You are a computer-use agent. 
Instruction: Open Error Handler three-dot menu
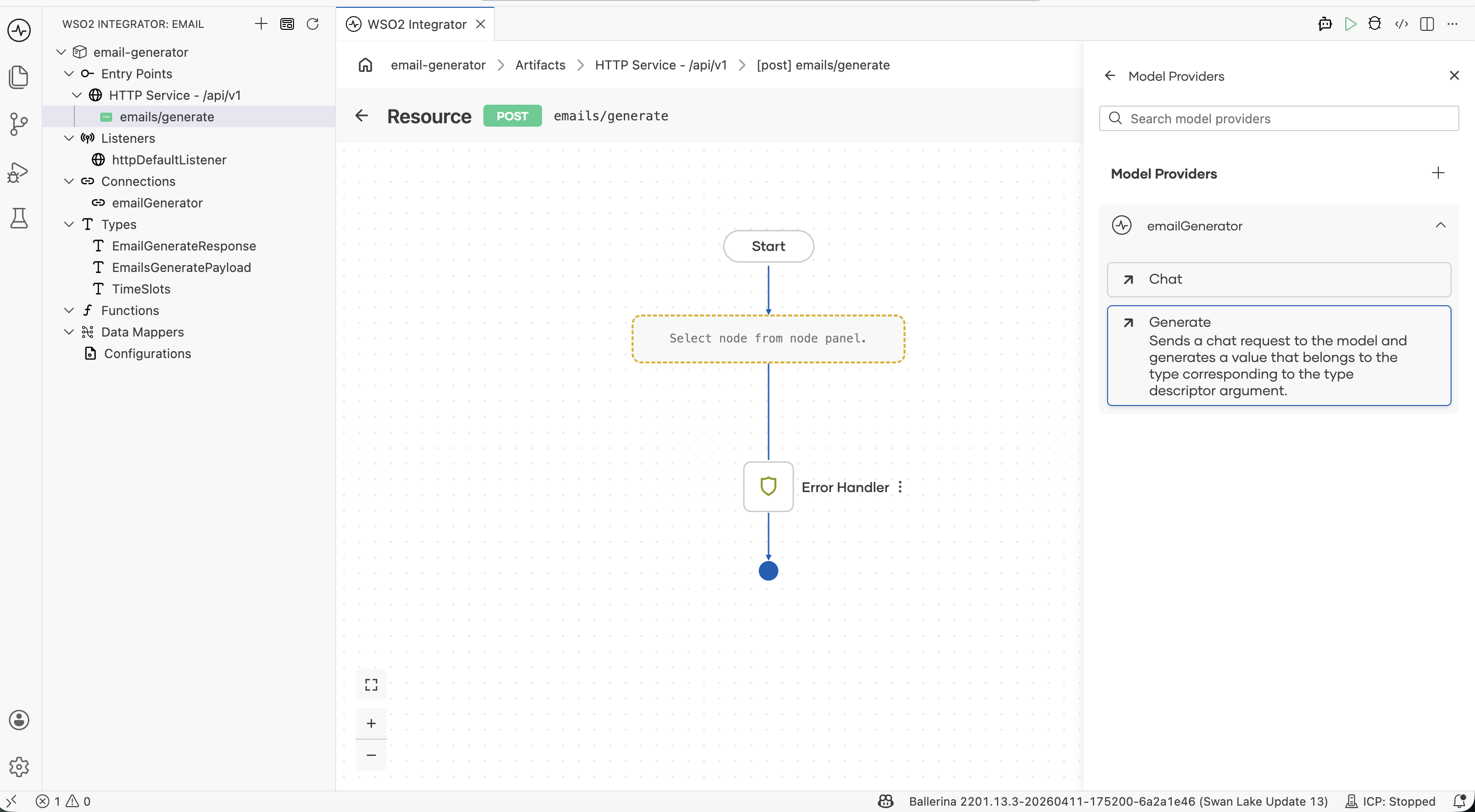[900, 487]
